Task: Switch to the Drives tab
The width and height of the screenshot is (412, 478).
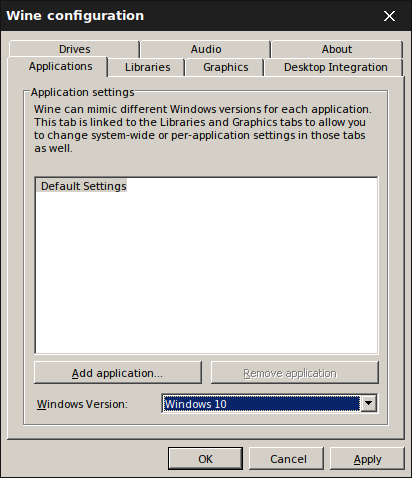Action: [x=74, y=49]
